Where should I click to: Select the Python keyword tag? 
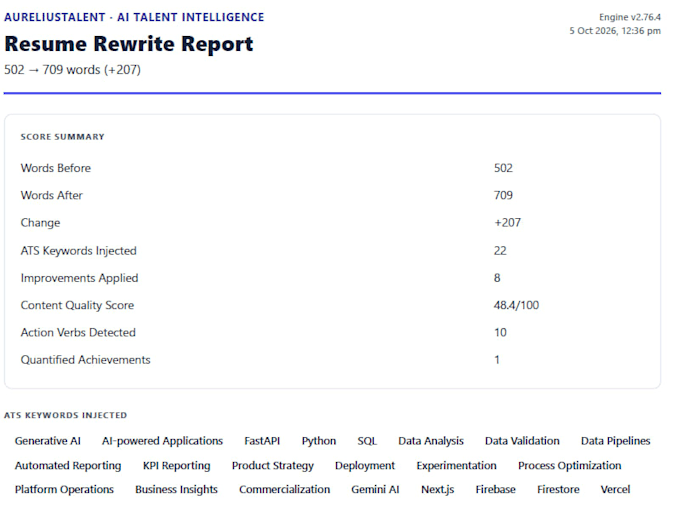pos(319,441)
